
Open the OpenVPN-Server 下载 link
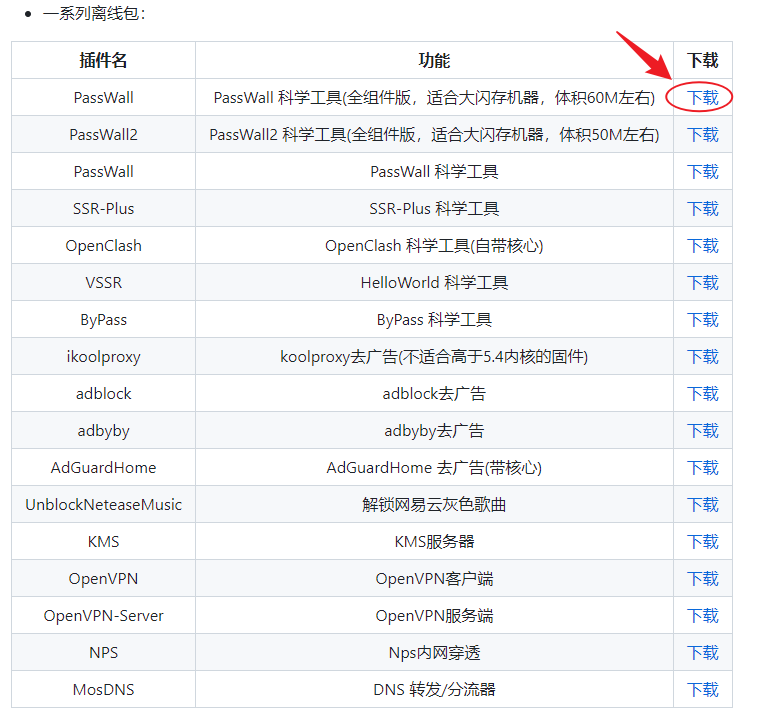point(702,616)
